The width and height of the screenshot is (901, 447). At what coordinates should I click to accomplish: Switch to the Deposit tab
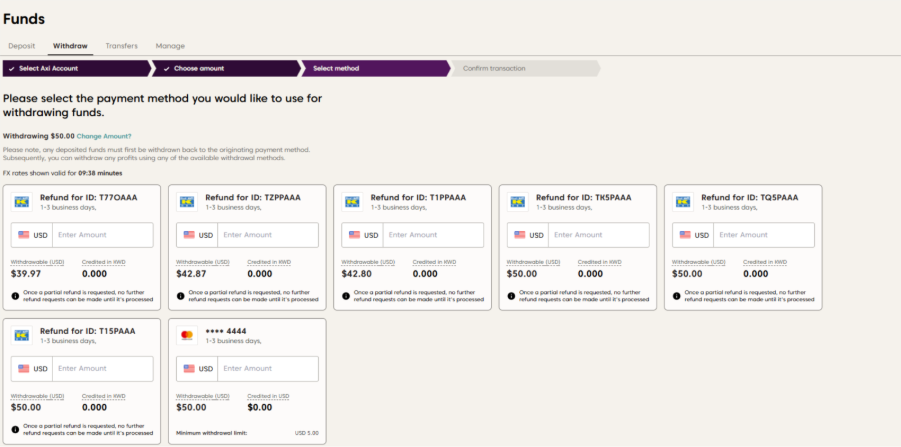click(x=21, y=46)
